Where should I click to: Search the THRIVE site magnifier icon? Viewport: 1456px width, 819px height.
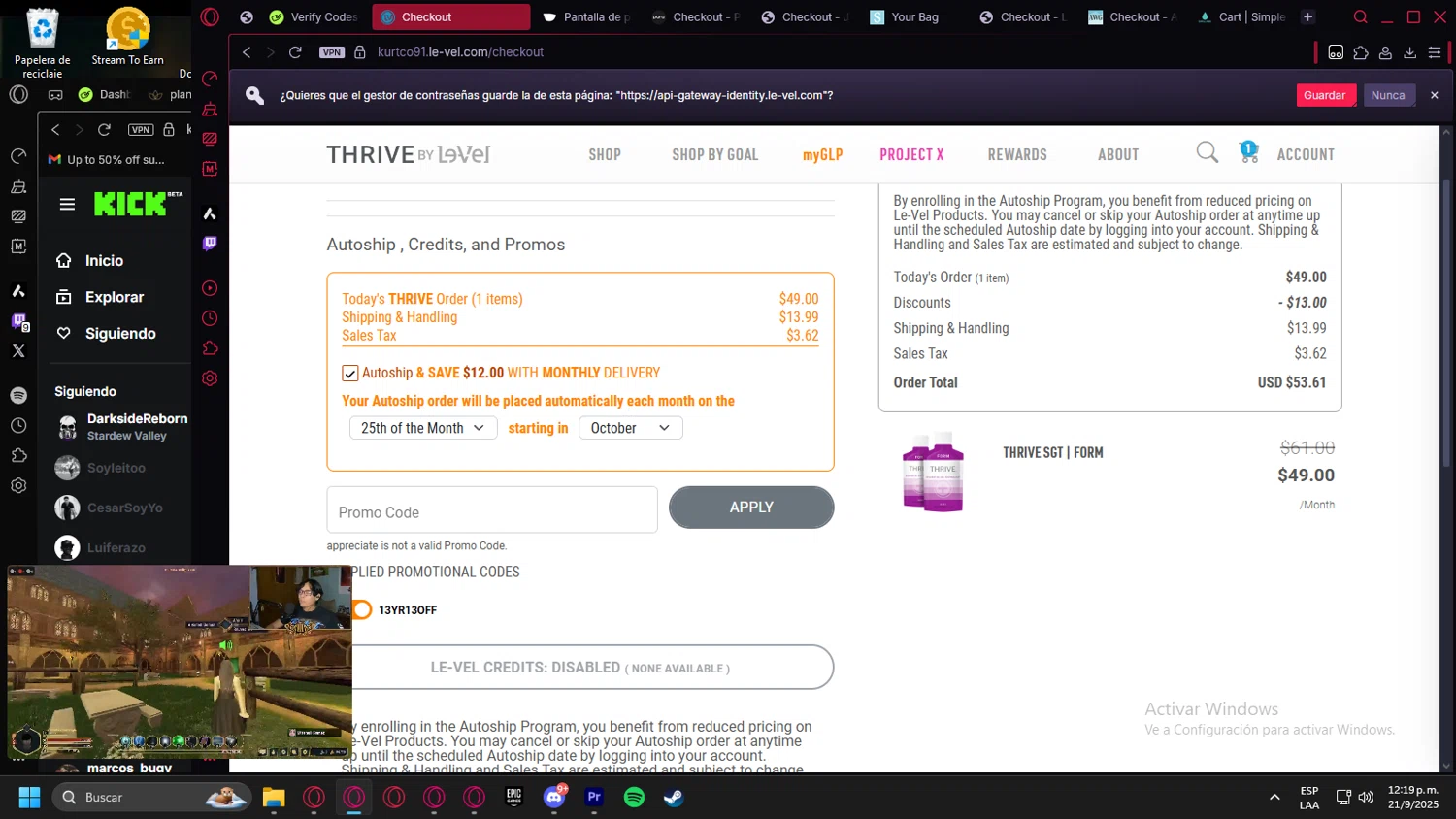point(1207,152)
